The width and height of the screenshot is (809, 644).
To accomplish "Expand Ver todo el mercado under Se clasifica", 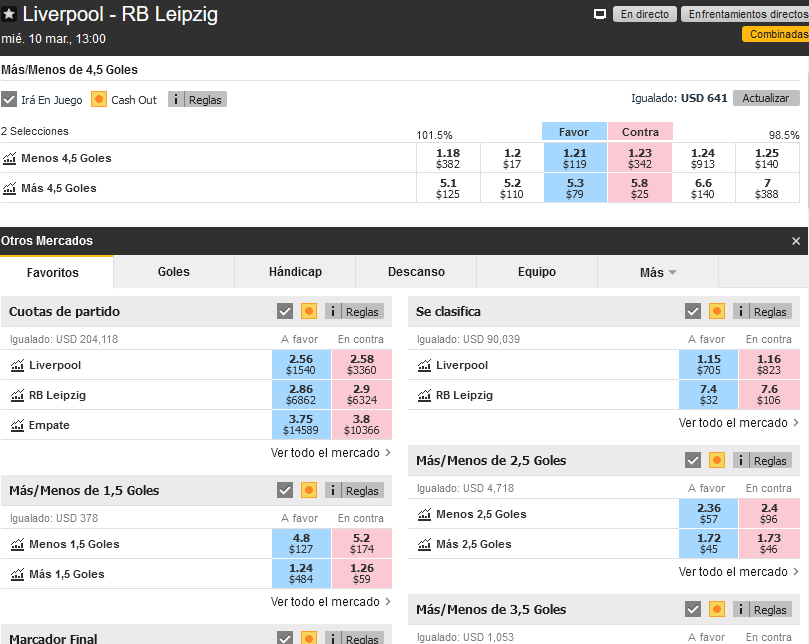I will click(739, 423).
